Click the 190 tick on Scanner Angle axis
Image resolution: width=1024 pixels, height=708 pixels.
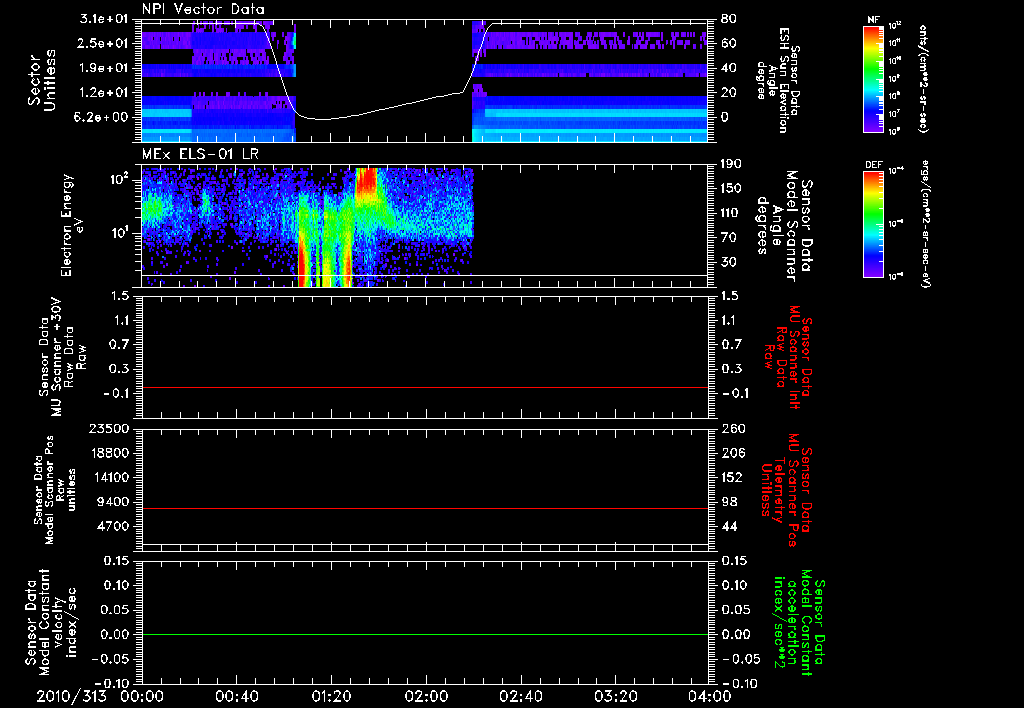(731, 164)
